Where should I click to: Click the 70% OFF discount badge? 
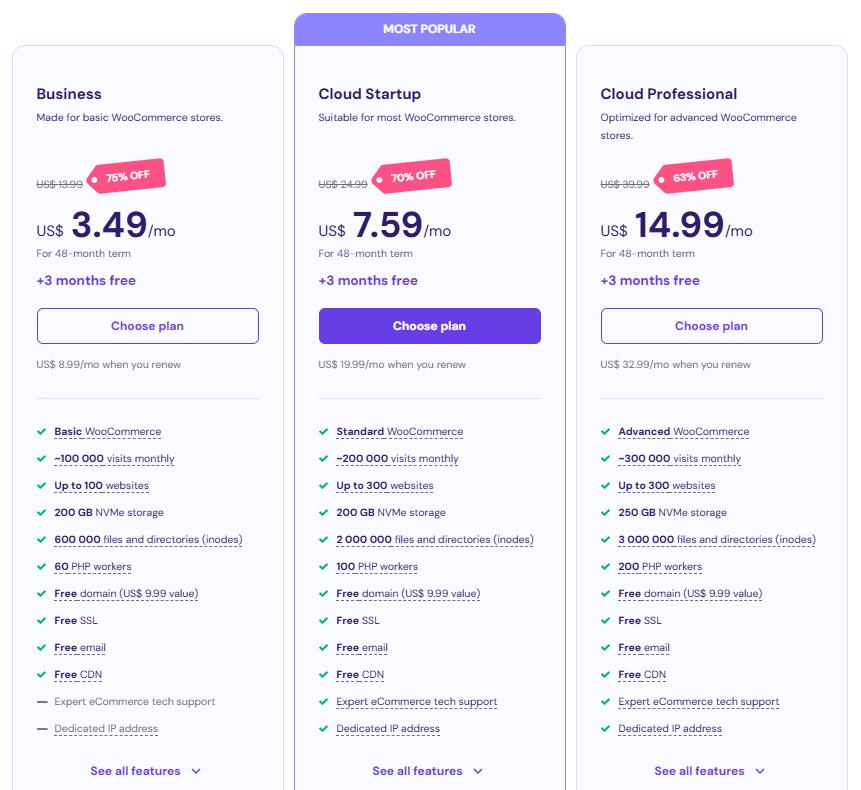[x=412, y=177]
